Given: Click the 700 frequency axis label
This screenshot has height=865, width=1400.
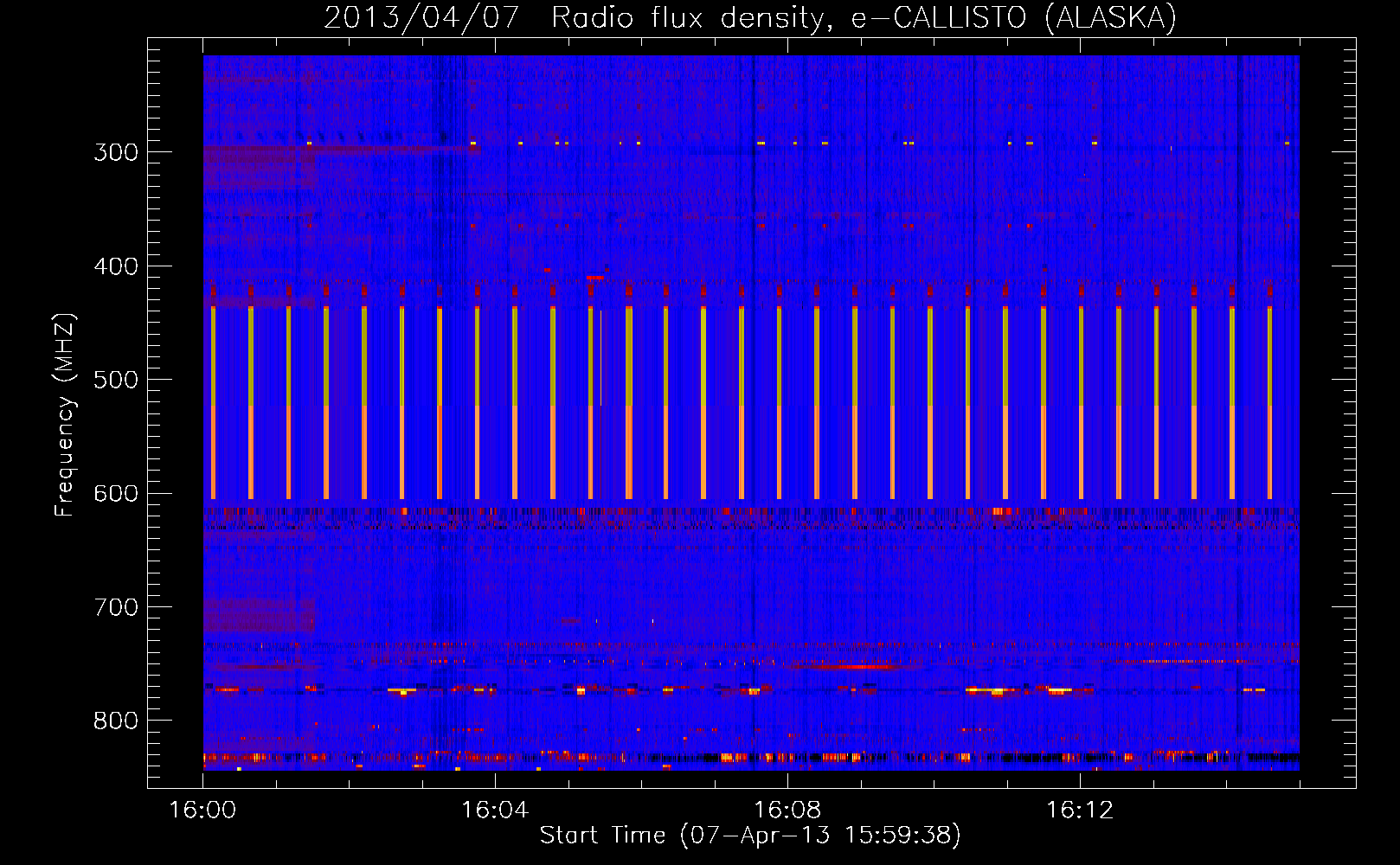Looking at the screenshot, I should (116, 607).
